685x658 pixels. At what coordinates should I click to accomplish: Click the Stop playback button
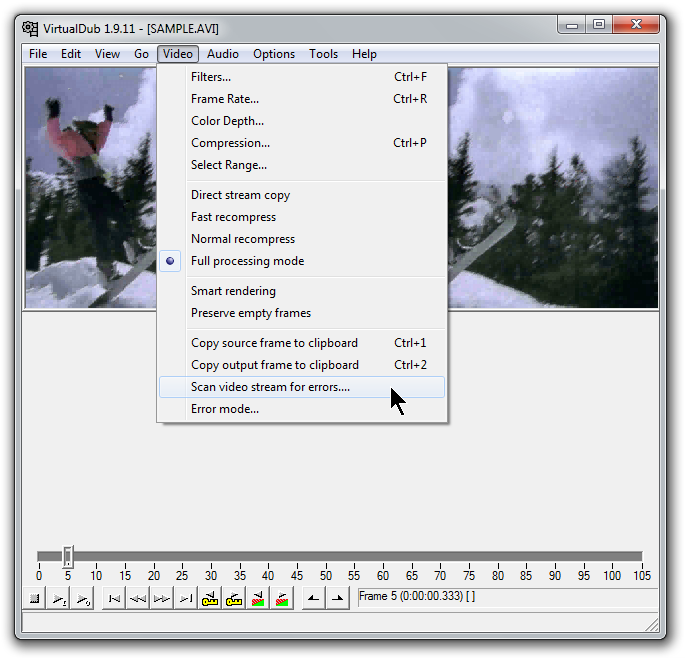click(x=34, y=599)
